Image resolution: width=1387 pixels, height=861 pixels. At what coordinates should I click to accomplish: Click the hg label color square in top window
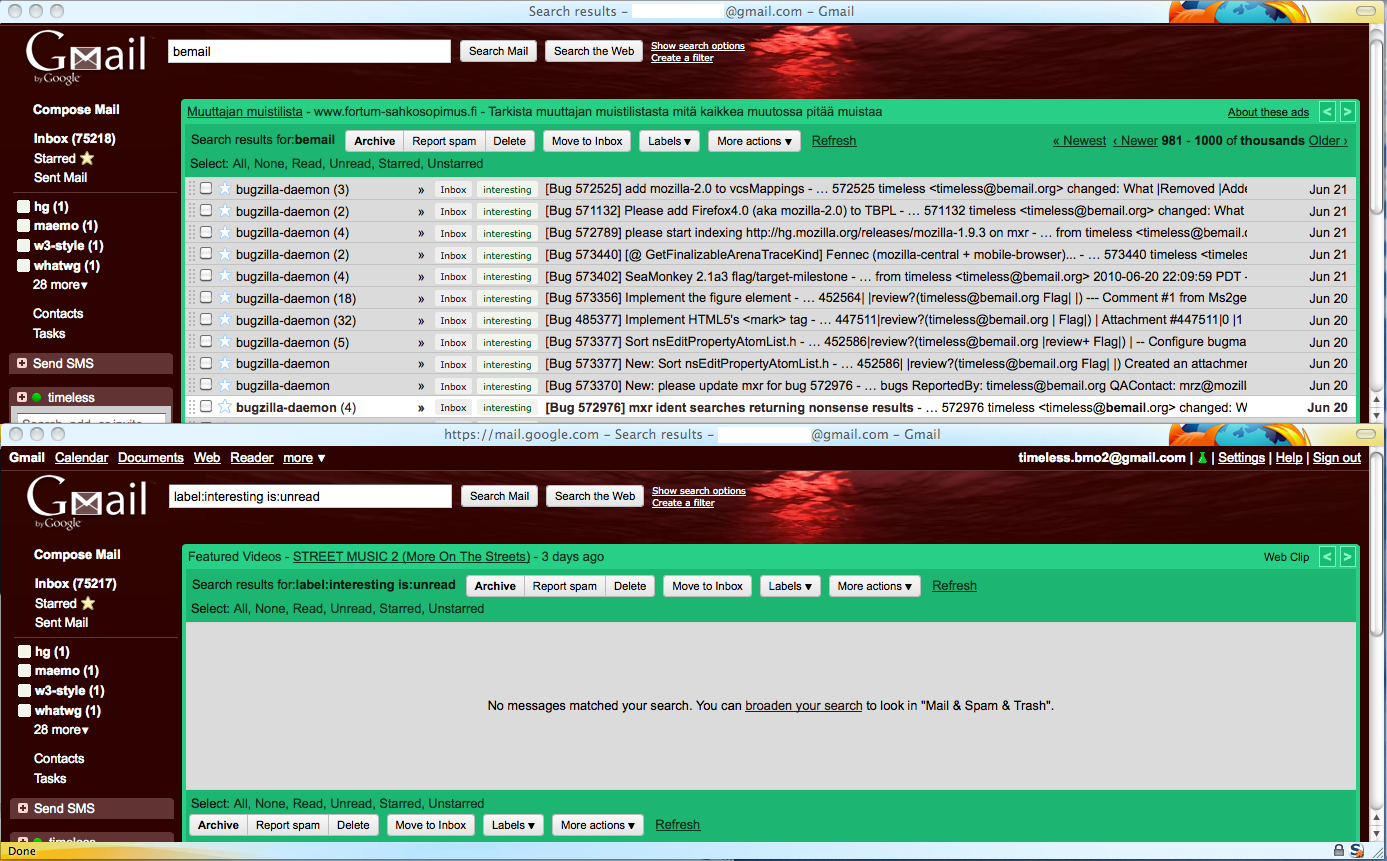coord(24,207)
